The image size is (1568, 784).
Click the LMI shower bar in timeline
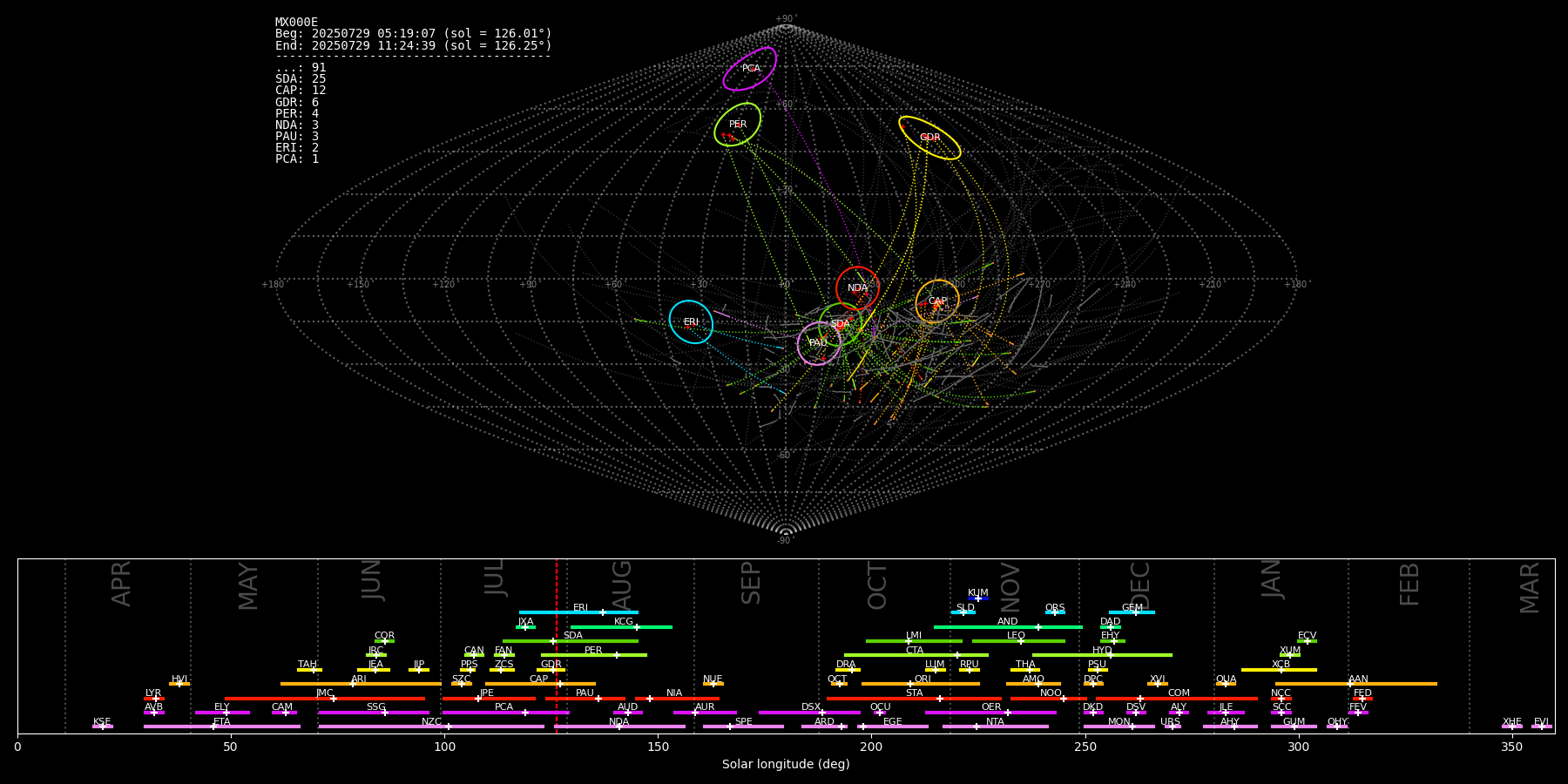click(914, 641)
